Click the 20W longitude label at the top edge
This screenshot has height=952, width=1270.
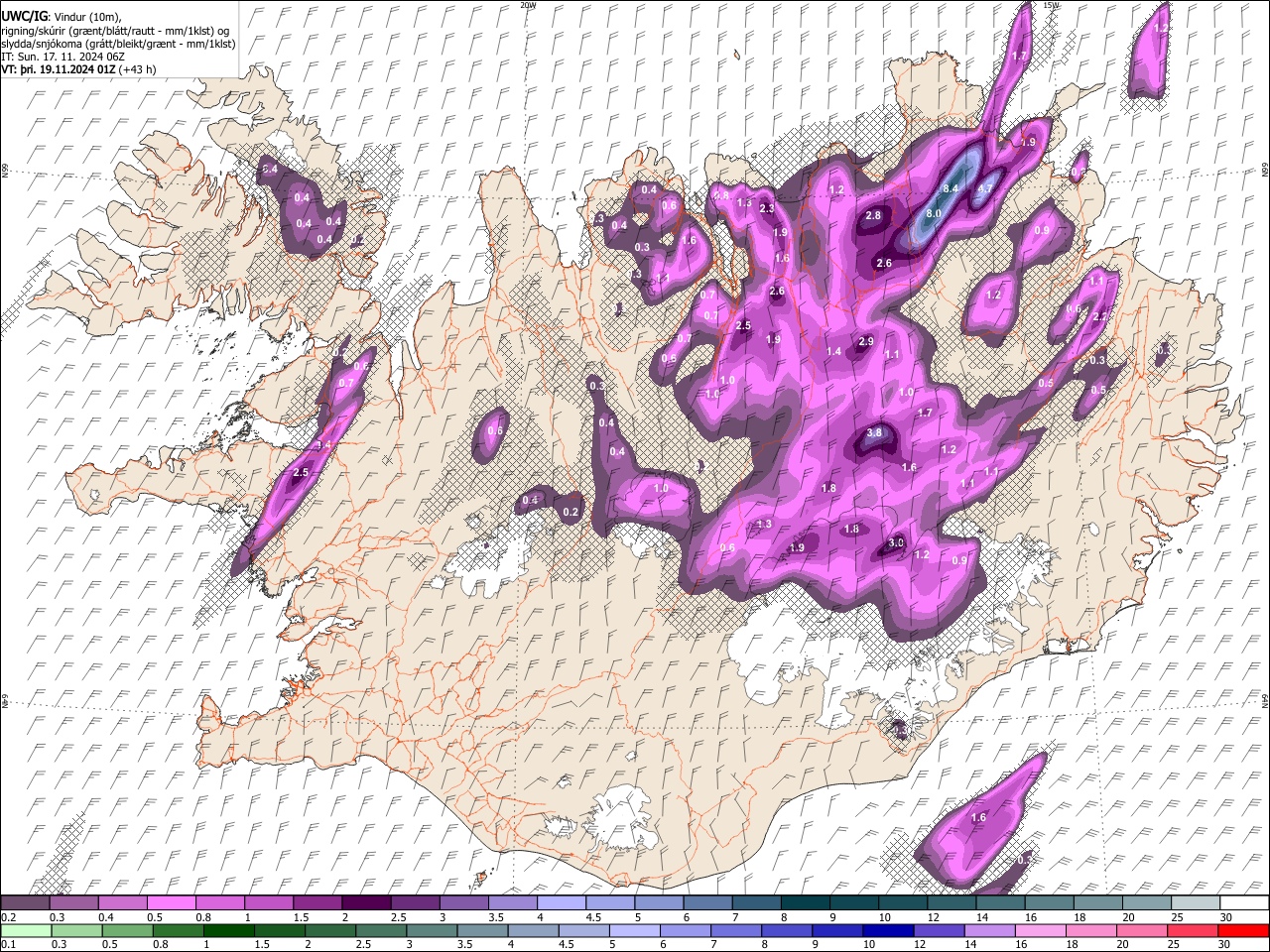click(x=527, y=5)
